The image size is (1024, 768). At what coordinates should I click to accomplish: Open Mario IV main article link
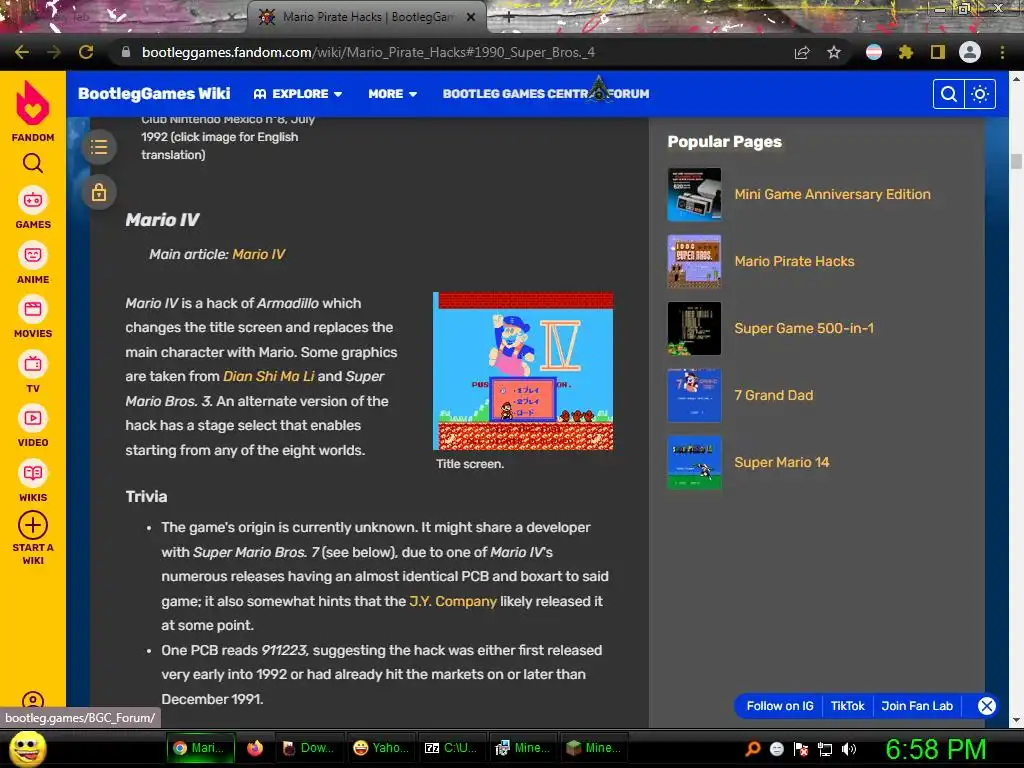[x=259, y=254]
